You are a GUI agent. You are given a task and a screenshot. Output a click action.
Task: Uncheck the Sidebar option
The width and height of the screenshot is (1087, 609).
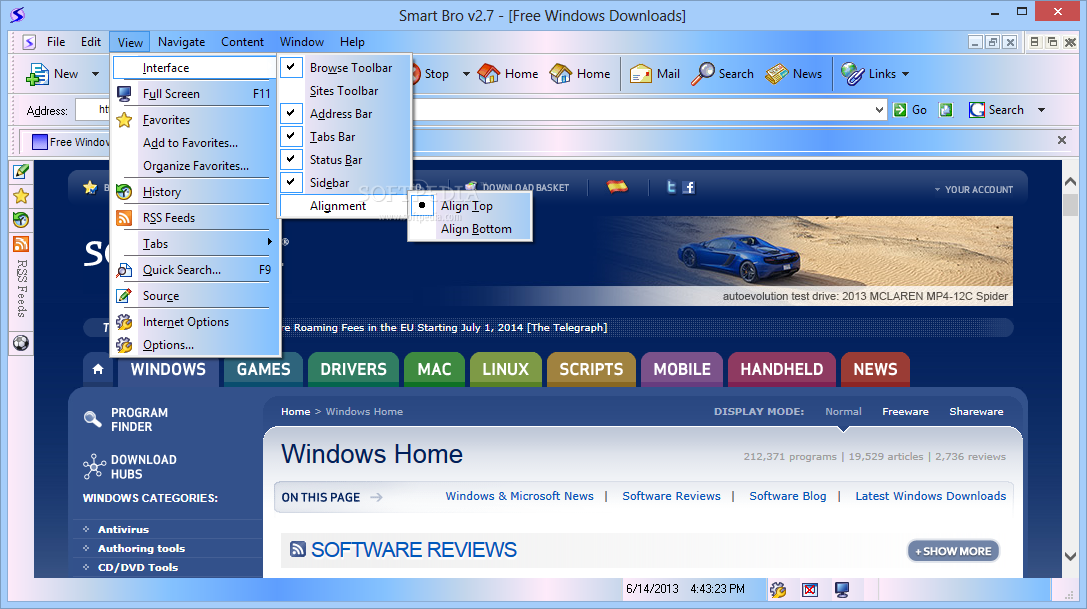[x=346, y=182]
